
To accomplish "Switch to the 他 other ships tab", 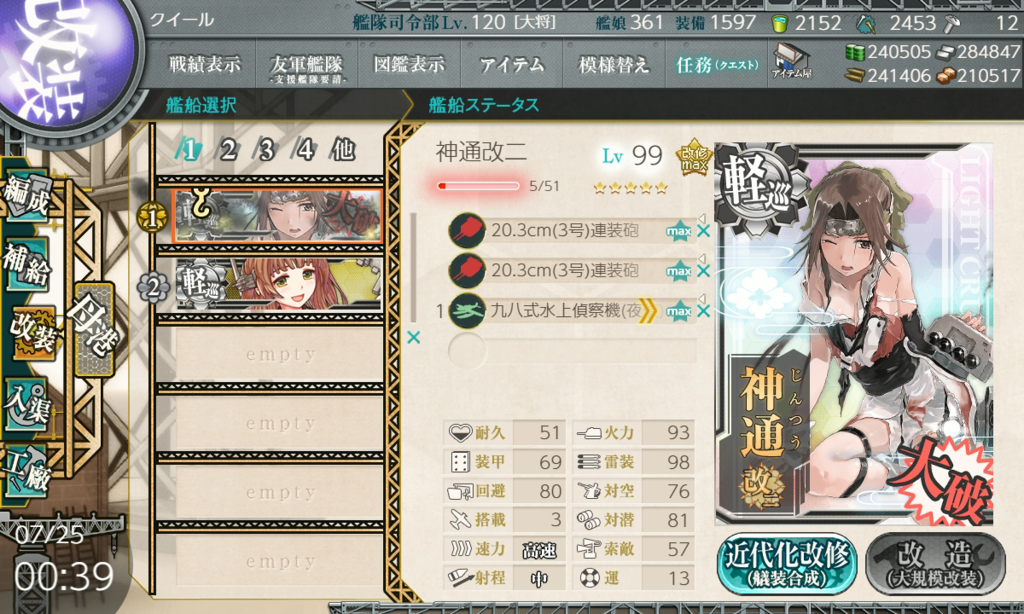I will pos(343,150).
